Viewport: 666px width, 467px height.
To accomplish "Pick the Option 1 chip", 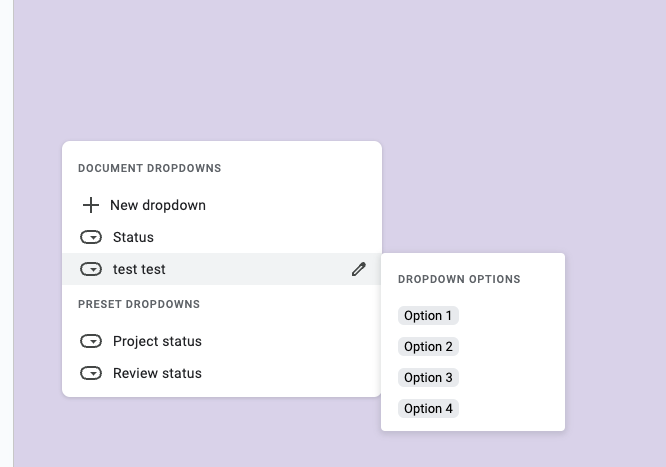I will [x=428, y=316].
